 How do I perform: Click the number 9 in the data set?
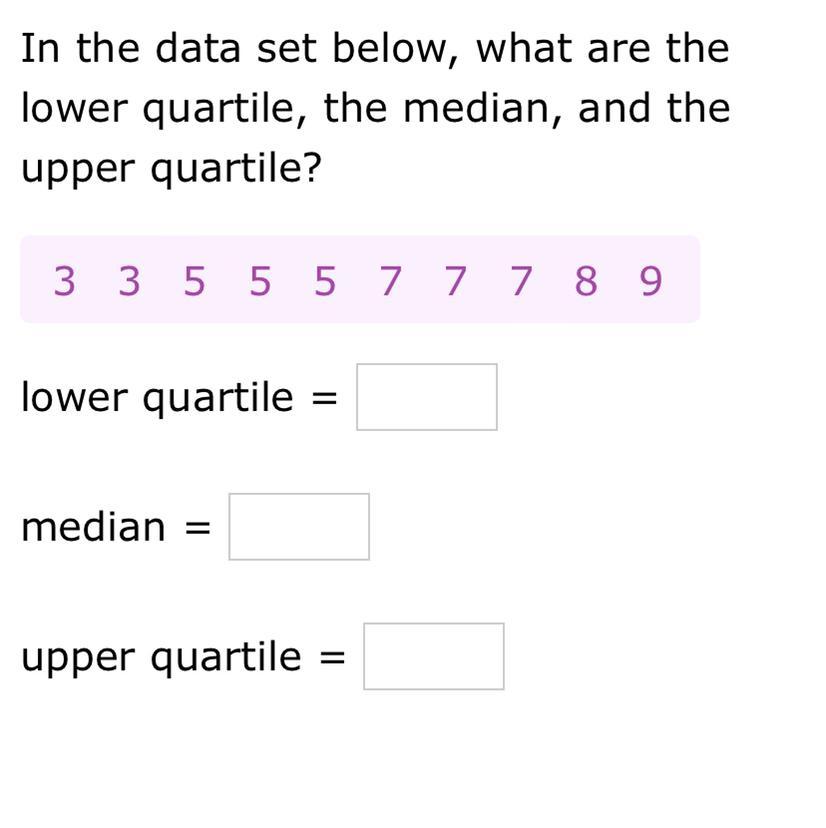pos(651,281)
